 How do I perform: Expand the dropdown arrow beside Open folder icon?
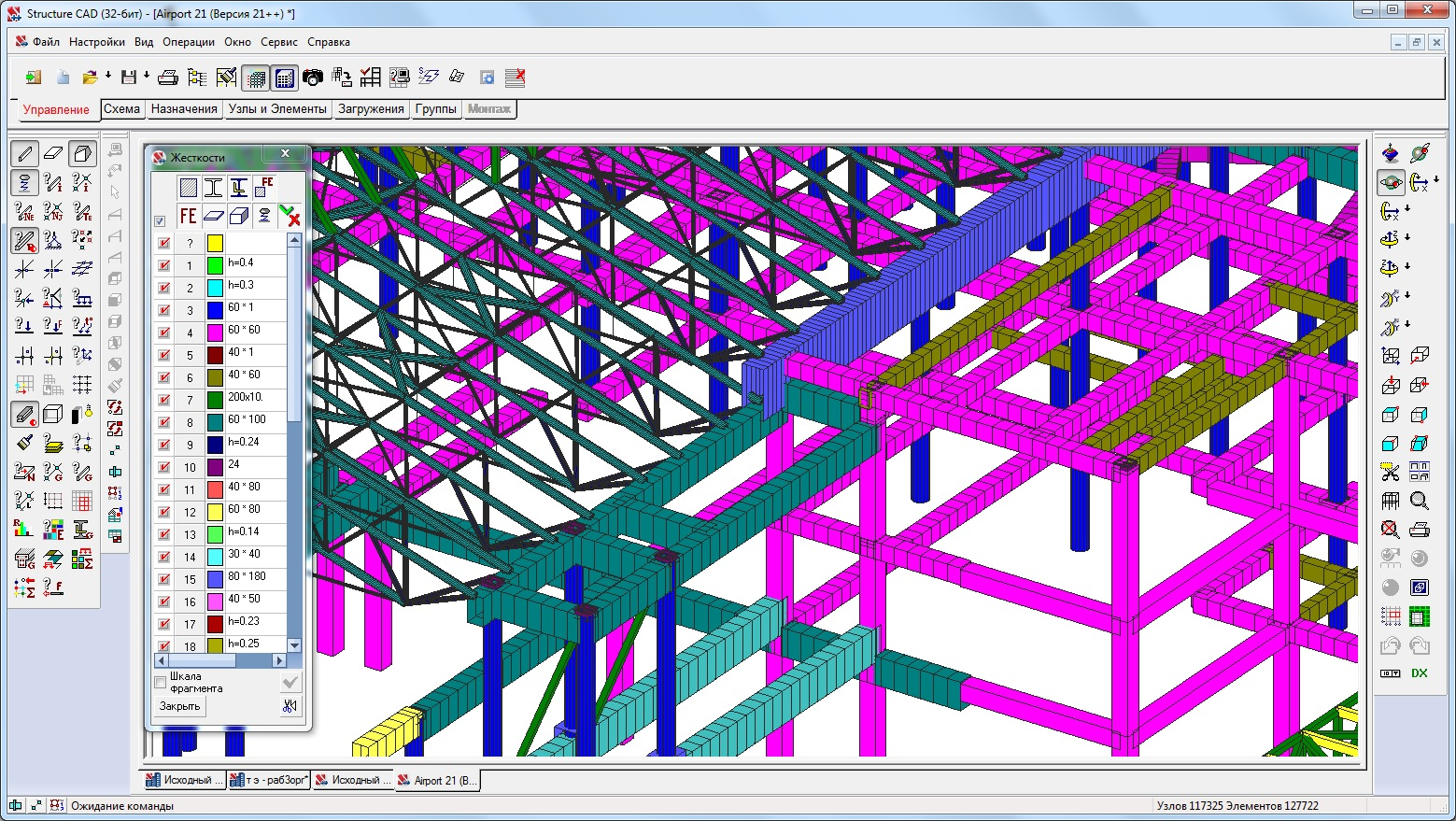[x=108, y=76]
